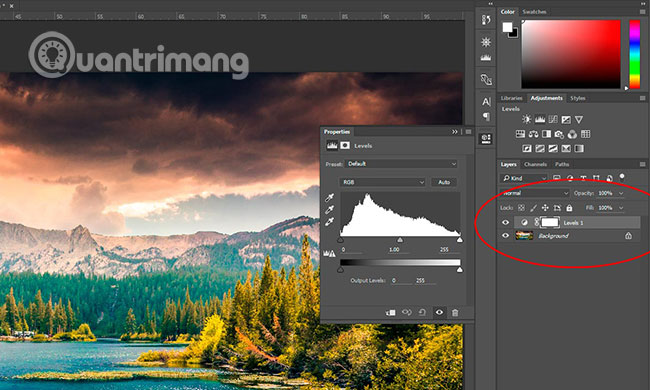Open the History panel icon in dock
Screen dimensions: 650x390
486,19
